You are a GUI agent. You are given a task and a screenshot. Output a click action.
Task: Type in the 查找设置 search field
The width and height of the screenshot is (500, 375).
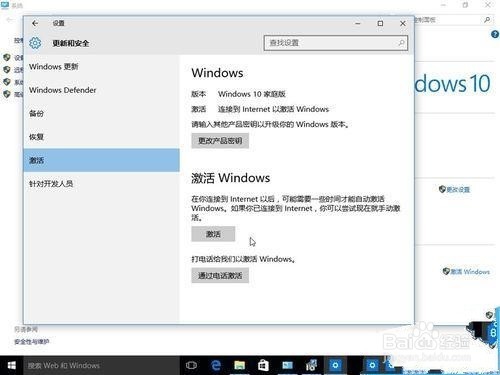click(335, 43)
